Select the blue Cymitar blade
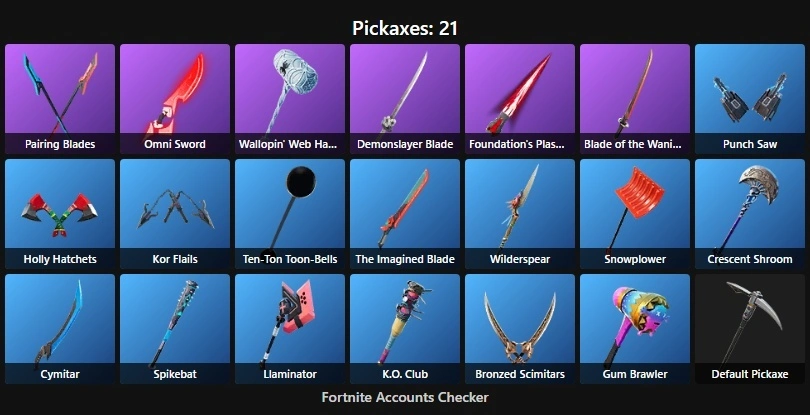Screen dimensions: 810x415 click(60, 329)
